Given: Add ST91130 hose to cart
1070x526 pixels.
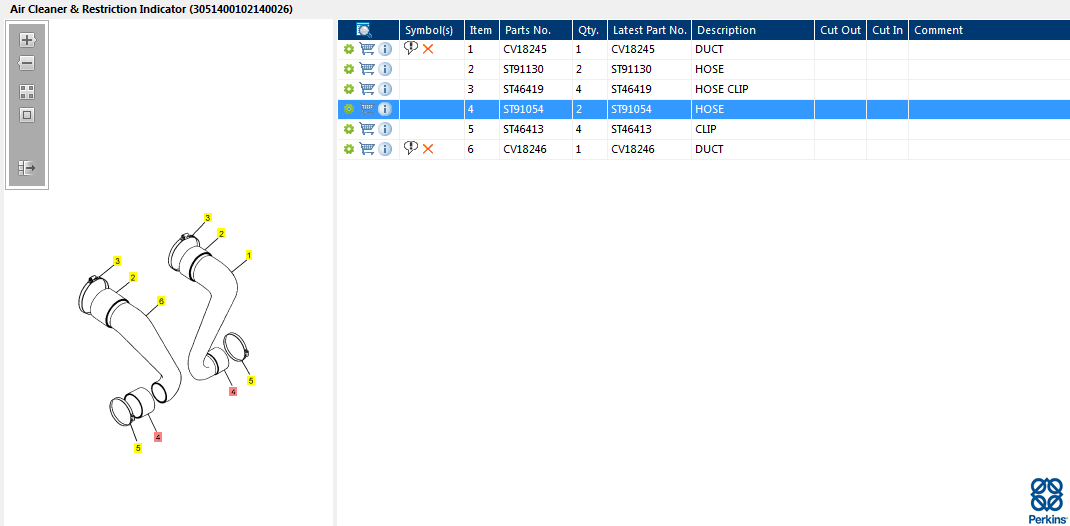Looking at the screenshot, I should [x=367, y=69].
